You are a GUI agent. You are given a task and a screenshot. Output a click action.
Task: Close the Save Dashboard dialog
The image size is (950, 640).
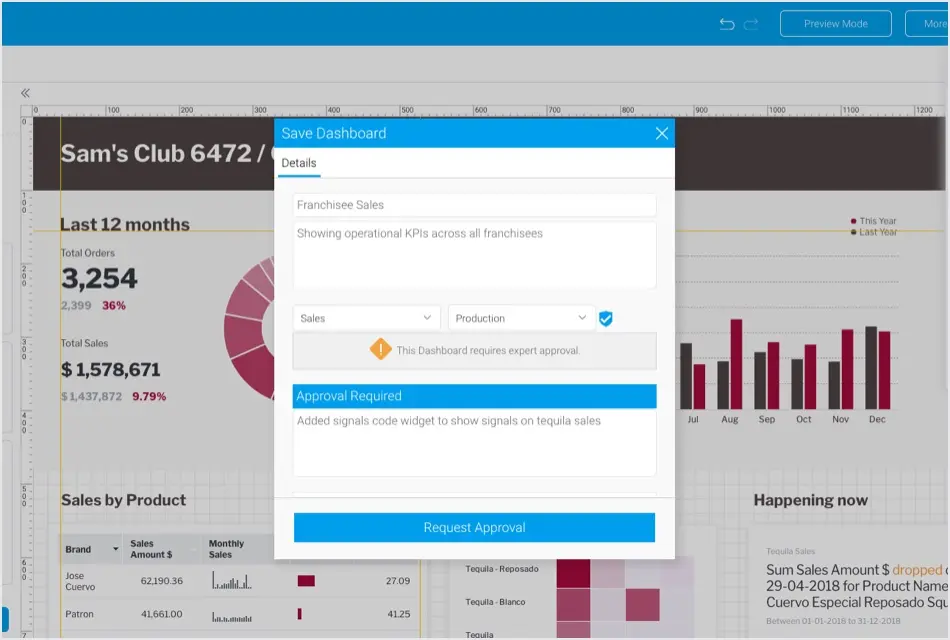click(x=661, y=133)
